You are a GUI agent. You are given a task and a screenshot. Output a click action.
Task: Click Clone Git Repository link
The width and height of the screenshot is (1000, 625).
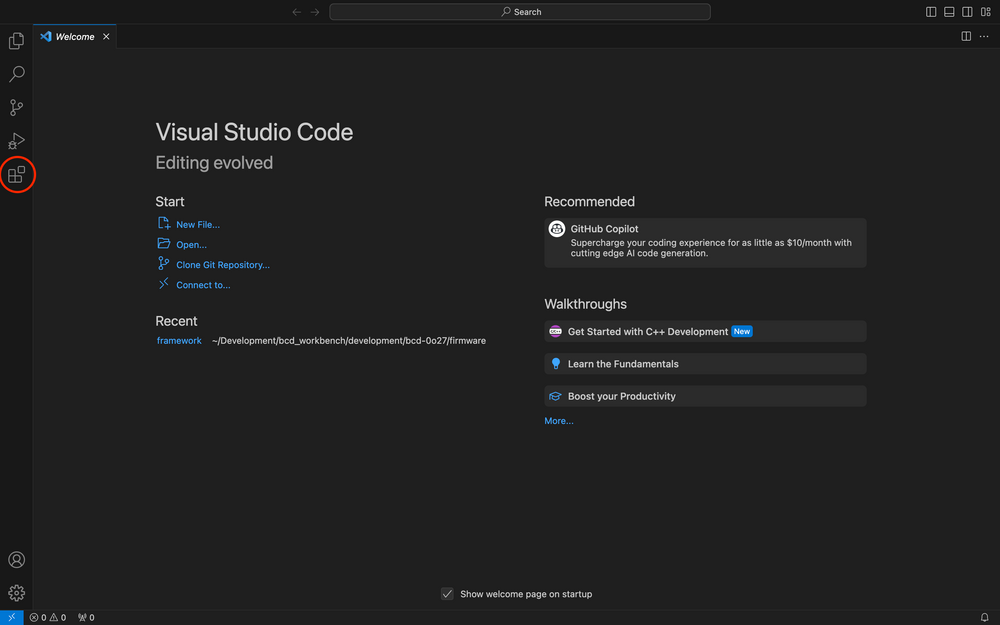pyautogui.click(x=222, y=265)
